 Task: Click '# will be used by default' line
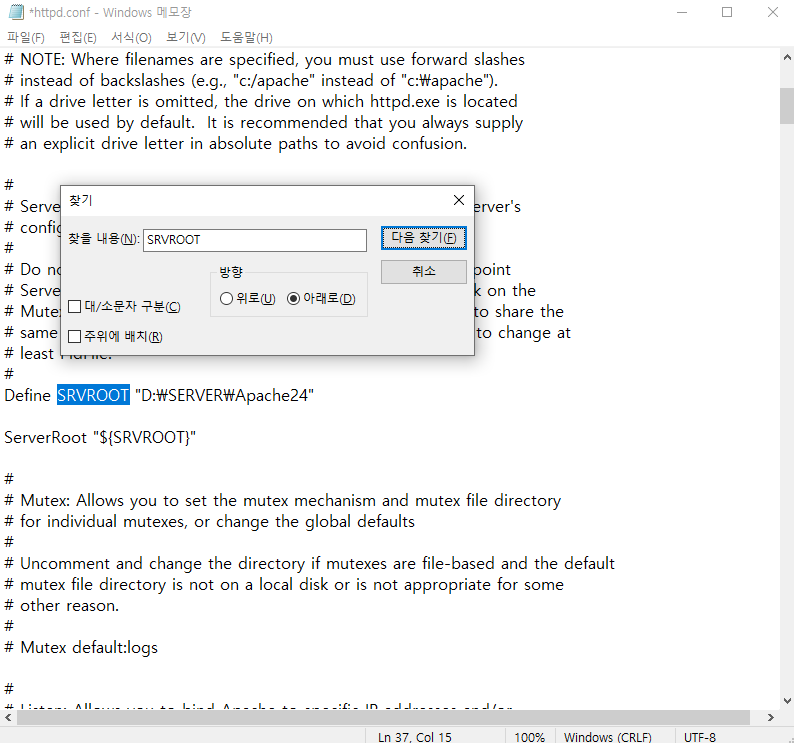263,123
